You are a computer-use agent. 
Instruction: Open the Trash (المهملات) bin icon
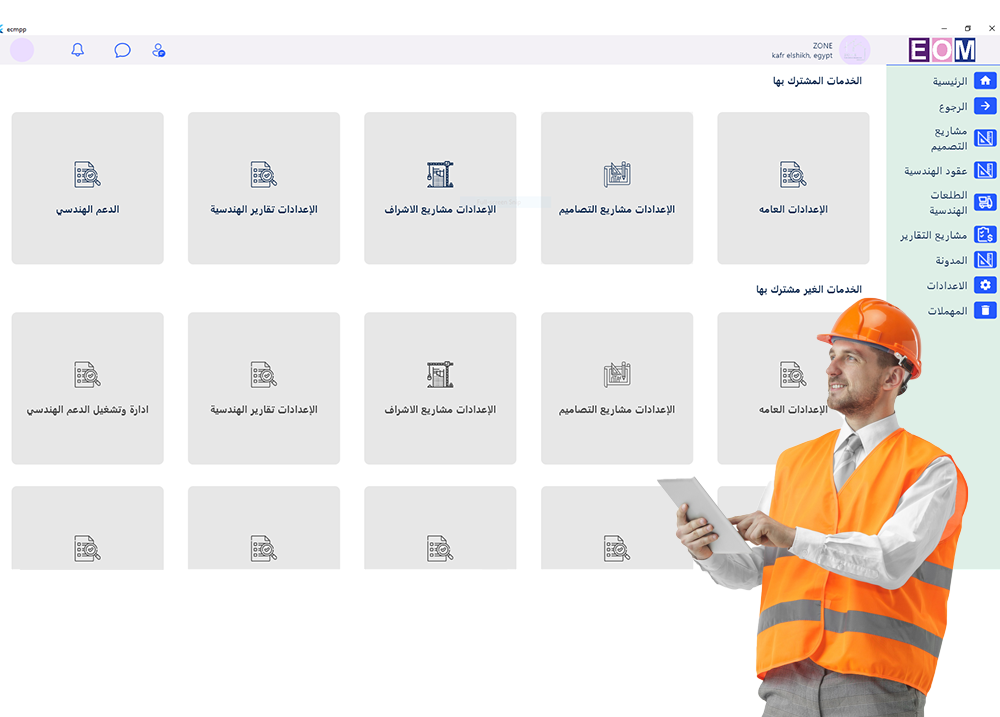click(x=985, y=310)
